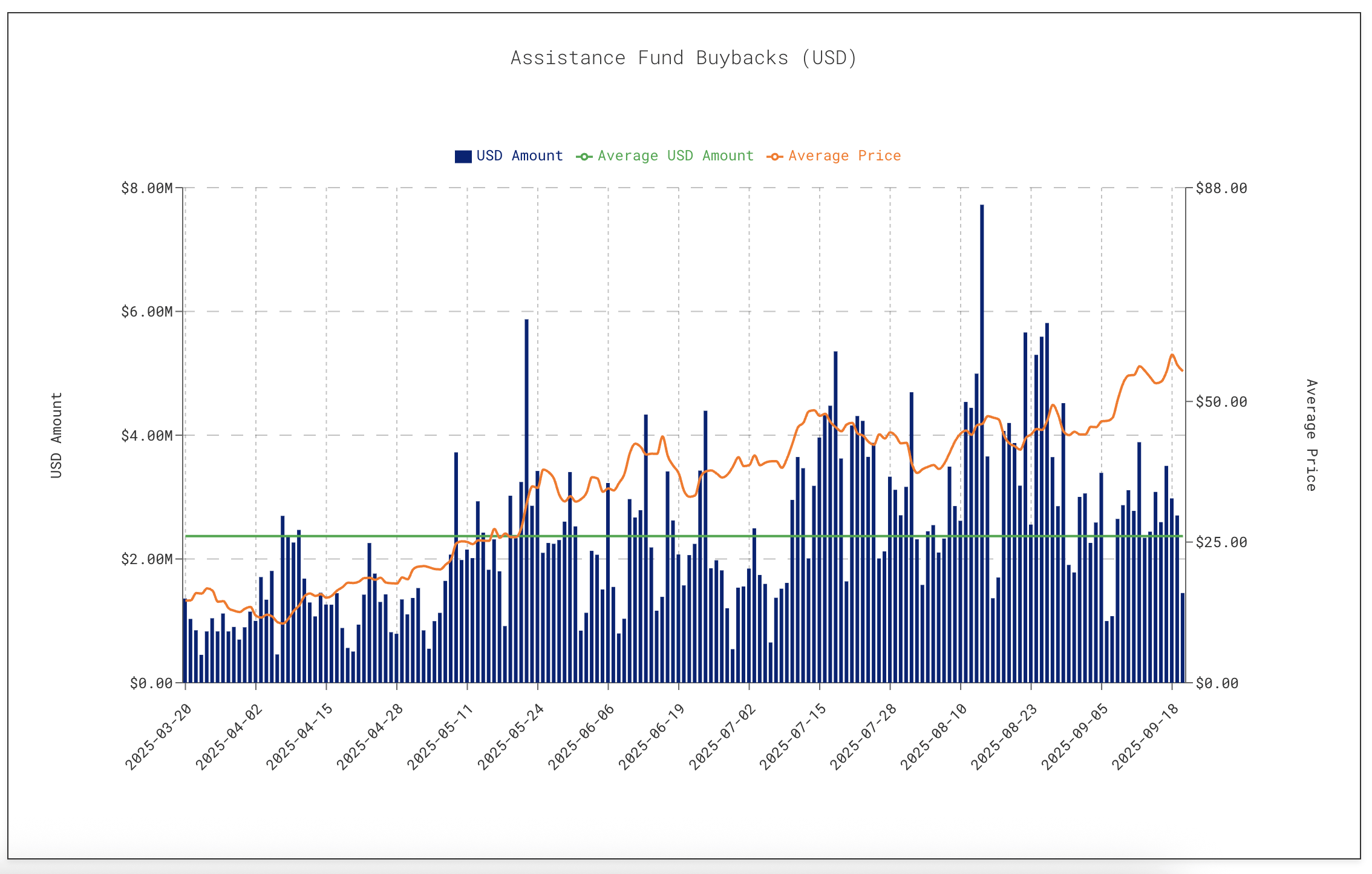Click the green Average USD Amount legend marker
The height and width of the screenshot is (874, 1372).
click(584, 157)
